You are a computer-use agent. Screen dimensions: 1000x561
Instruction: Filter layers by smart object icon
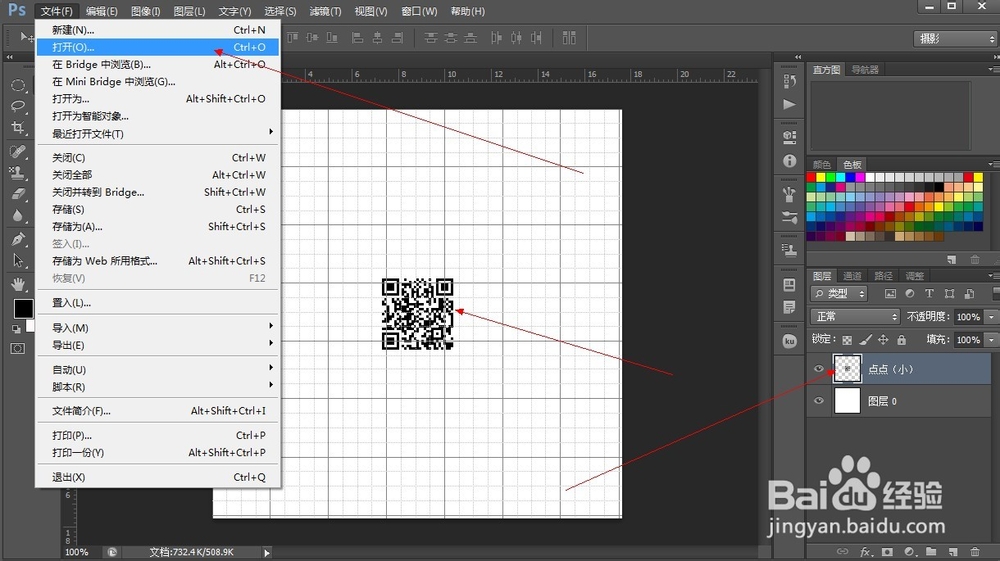coord(969,294)
